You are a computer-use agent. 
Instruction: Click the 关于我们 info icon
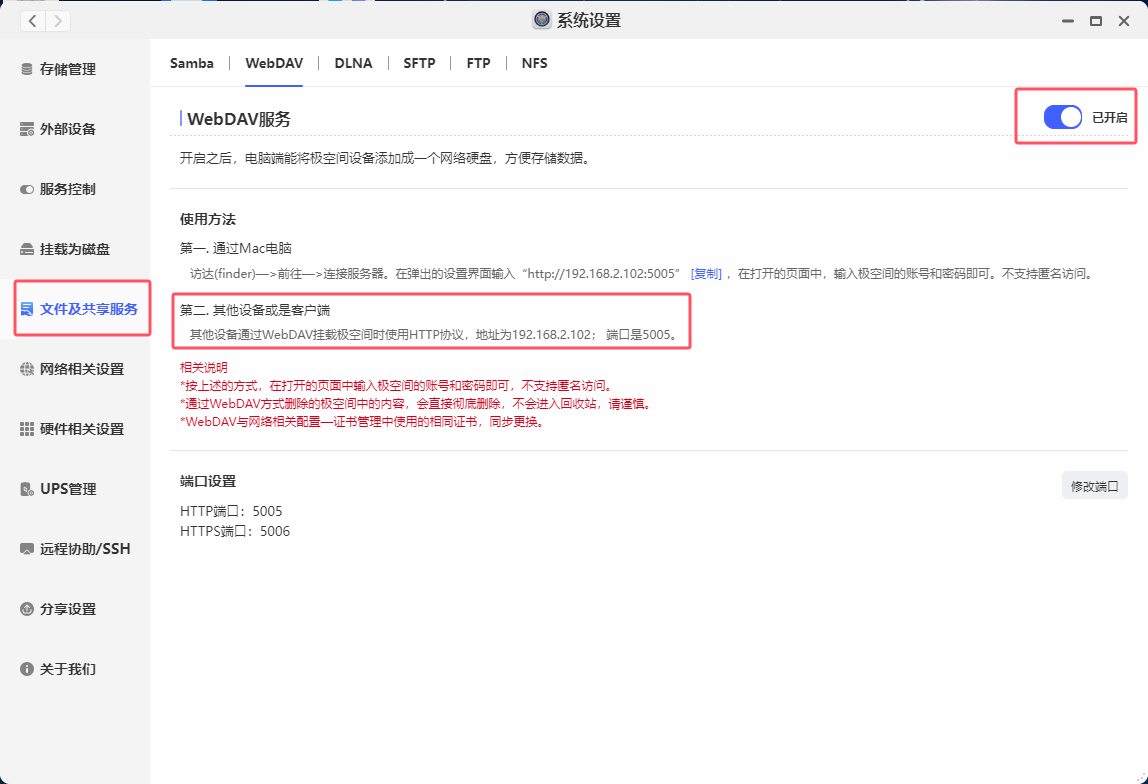click(27, 669)
